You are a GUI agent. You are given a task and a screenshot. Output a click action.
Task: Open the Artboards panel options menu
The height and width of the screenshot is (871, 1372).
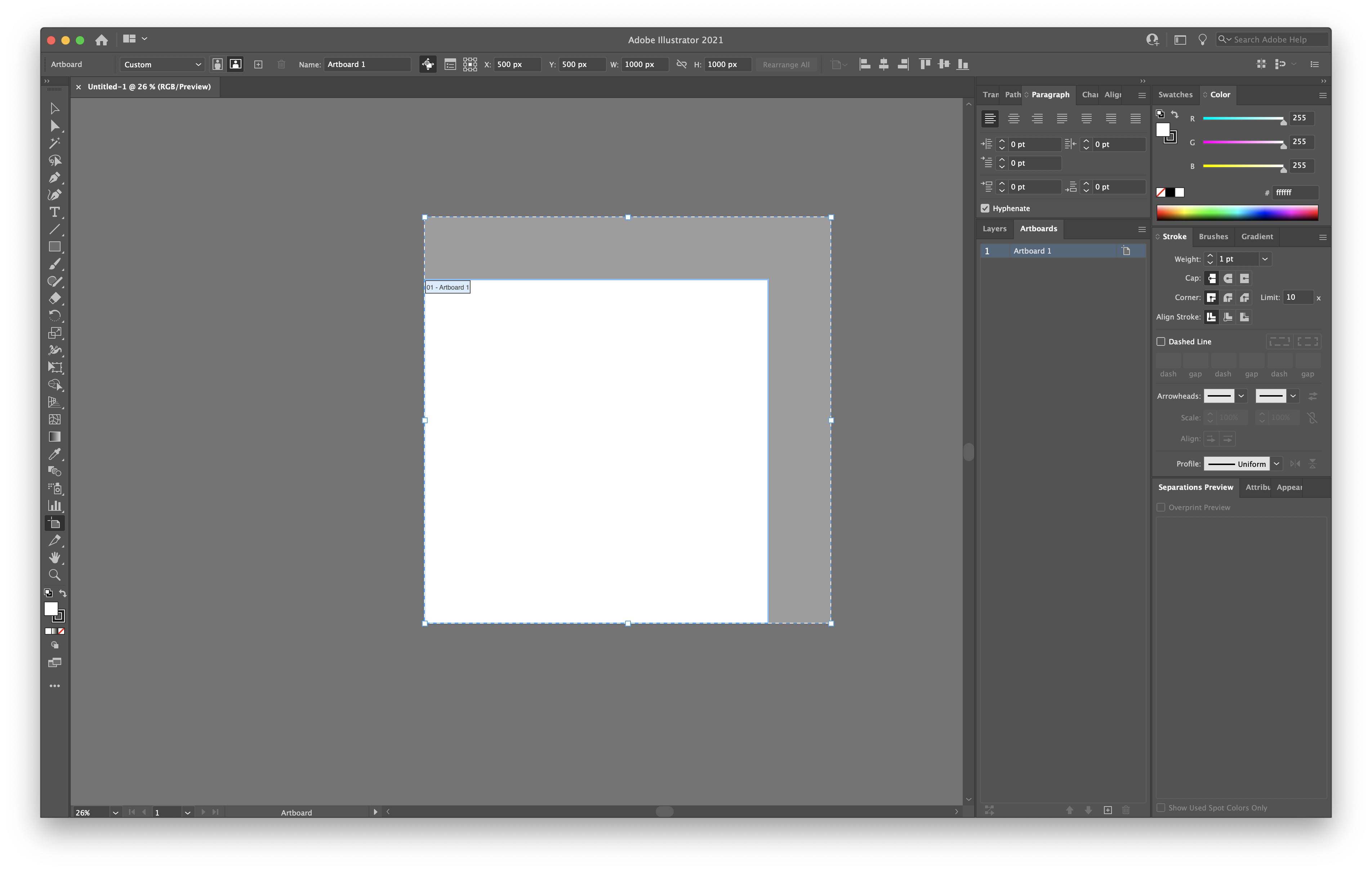coord(1142,229)
